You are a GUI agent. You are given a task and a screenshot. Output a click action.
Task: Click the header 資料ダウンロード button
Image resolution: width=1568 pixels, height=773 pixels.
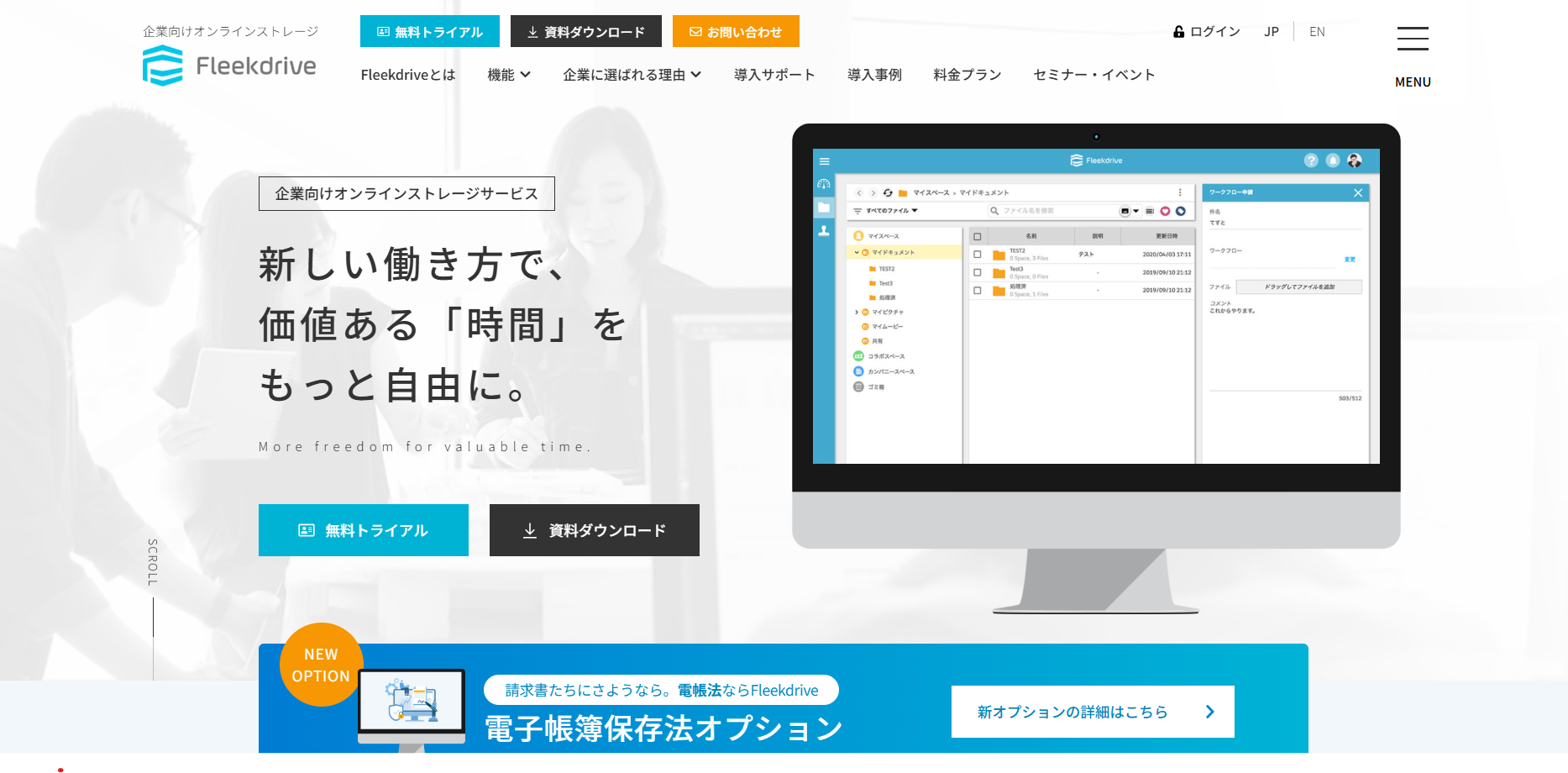point(586,31)
